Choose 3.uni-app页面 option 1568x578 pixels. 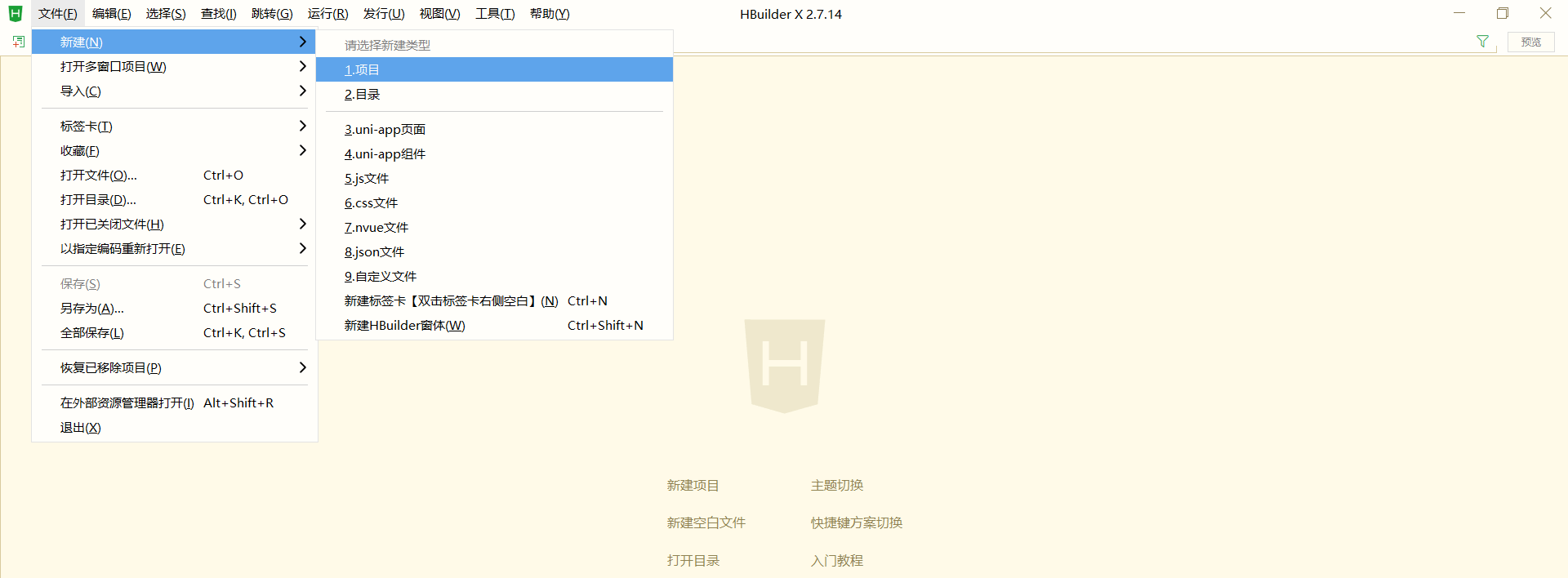tap(494, 130)
